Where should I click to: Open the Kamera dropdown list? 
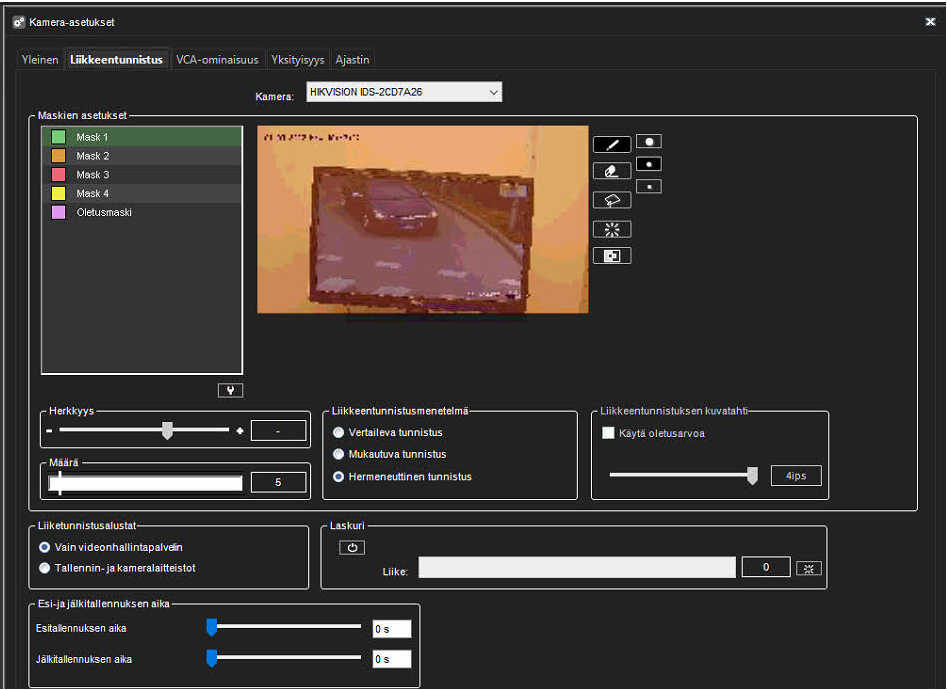(x=493, y=93)
